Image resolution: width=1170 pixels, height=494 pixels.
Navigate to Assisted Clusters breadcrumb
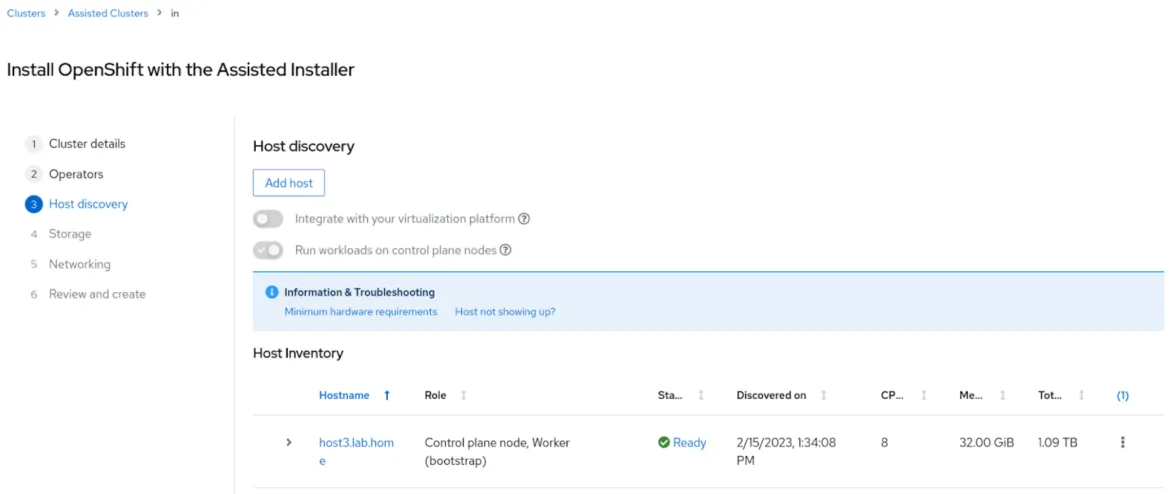click(x=108, y=13)
